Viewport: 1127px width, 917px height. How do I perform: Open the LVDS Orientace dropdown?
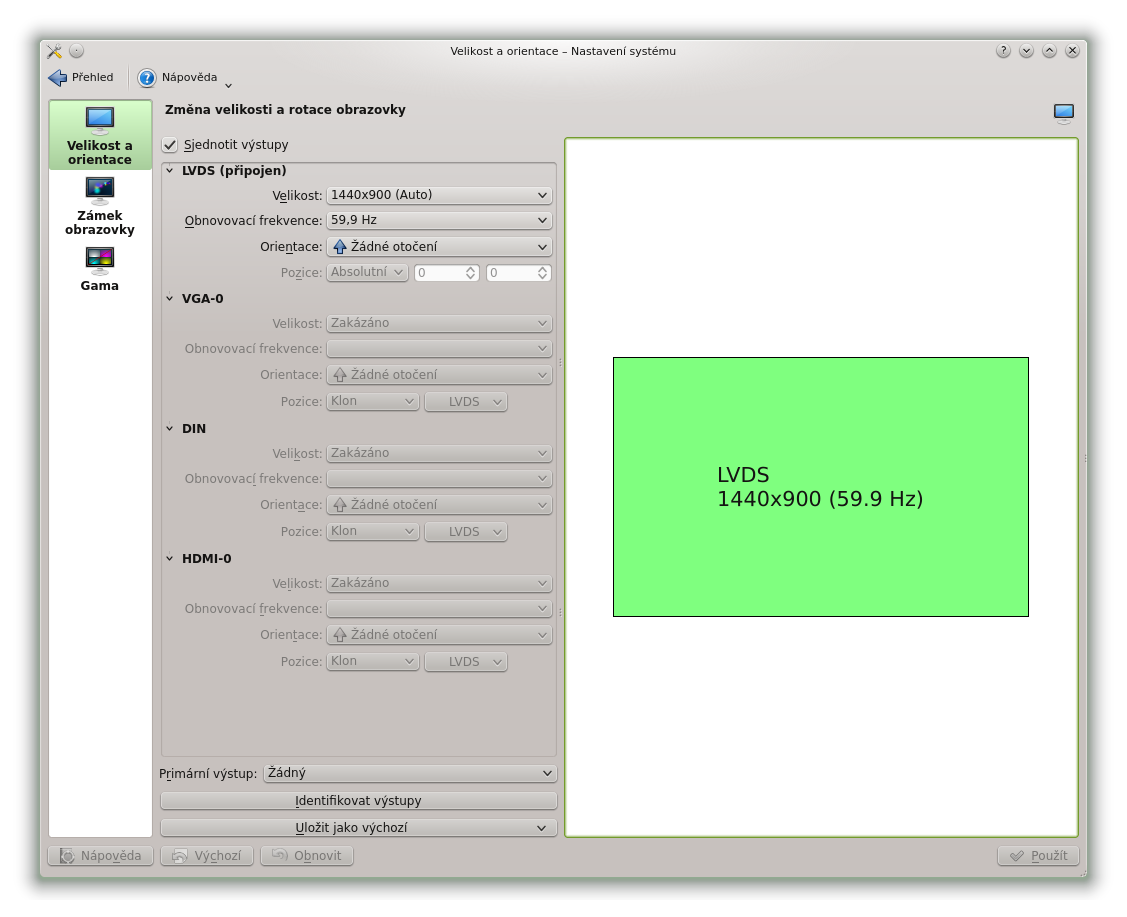pos(439,247)
